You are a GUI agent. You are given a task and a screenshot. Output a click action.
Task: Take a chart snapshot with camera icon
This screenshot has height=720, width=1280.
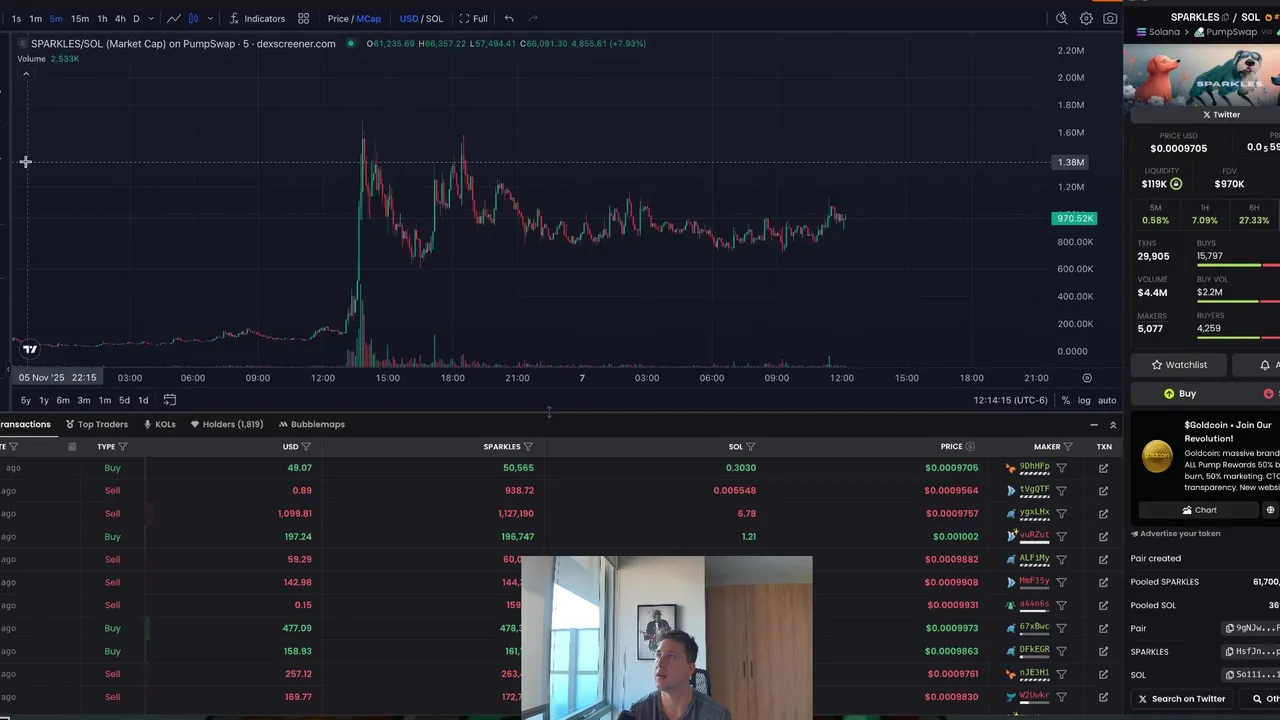pos(1110,18)
